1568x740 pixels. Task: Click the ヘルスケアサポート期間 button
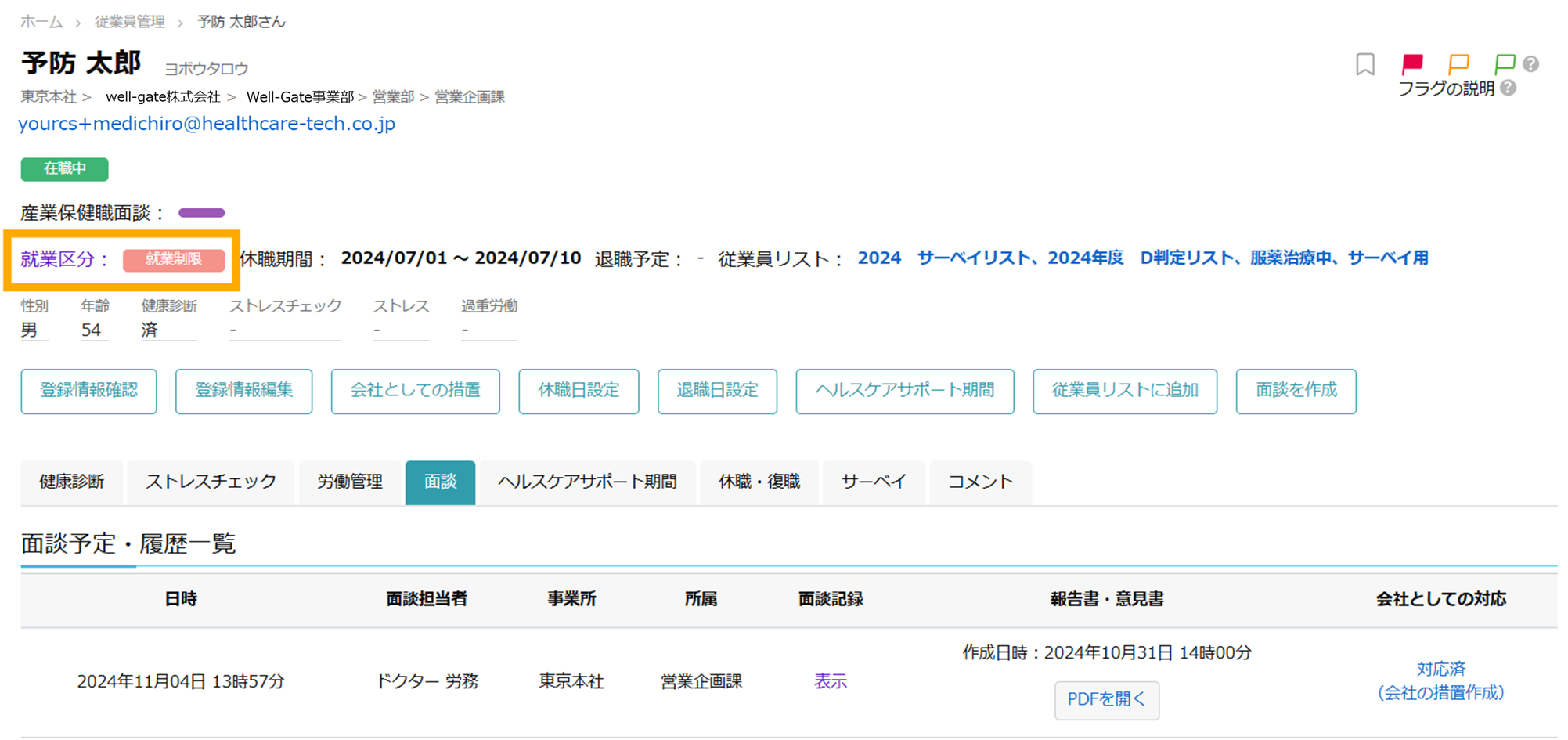point(905,391)
